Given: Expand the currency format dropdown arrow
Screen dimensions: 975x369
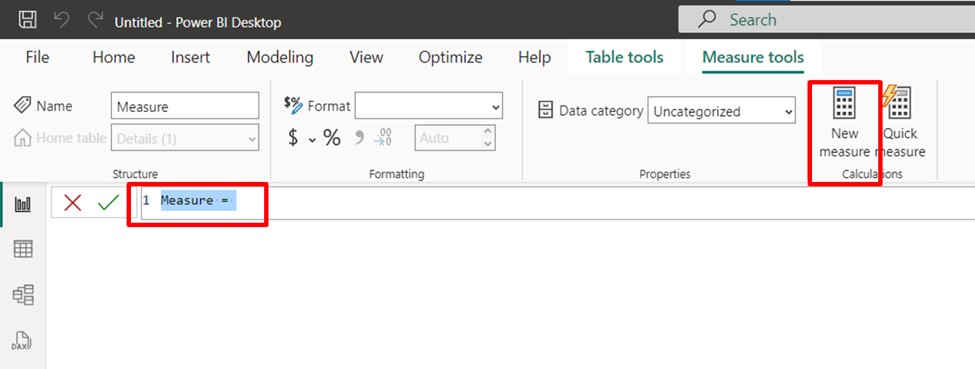Looking at the screenshot, I should (312, 139).
